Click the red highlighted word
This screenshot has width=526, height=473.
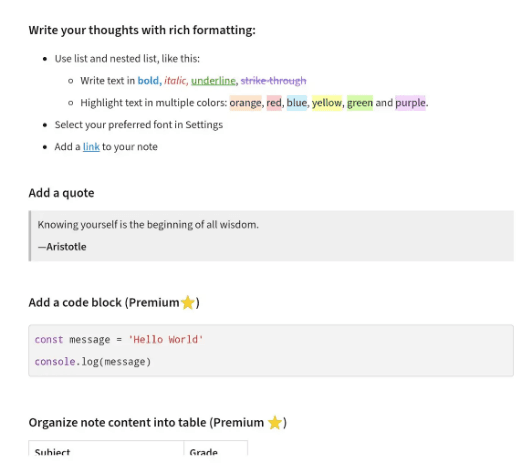[274, 103]
